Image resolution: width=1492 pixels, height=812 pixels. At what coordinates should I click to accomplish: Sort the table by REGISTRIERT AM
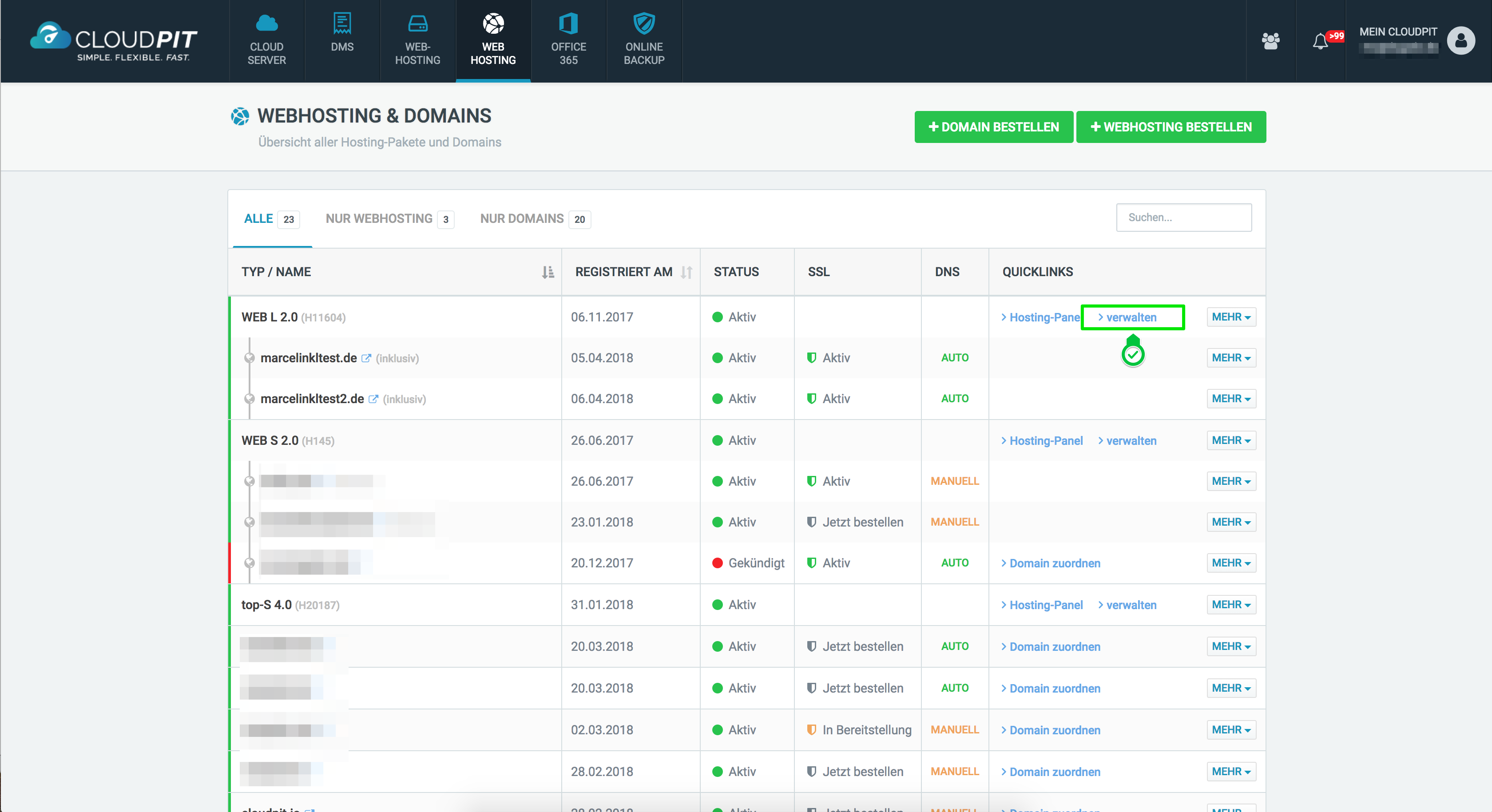(x=686, y=272)
